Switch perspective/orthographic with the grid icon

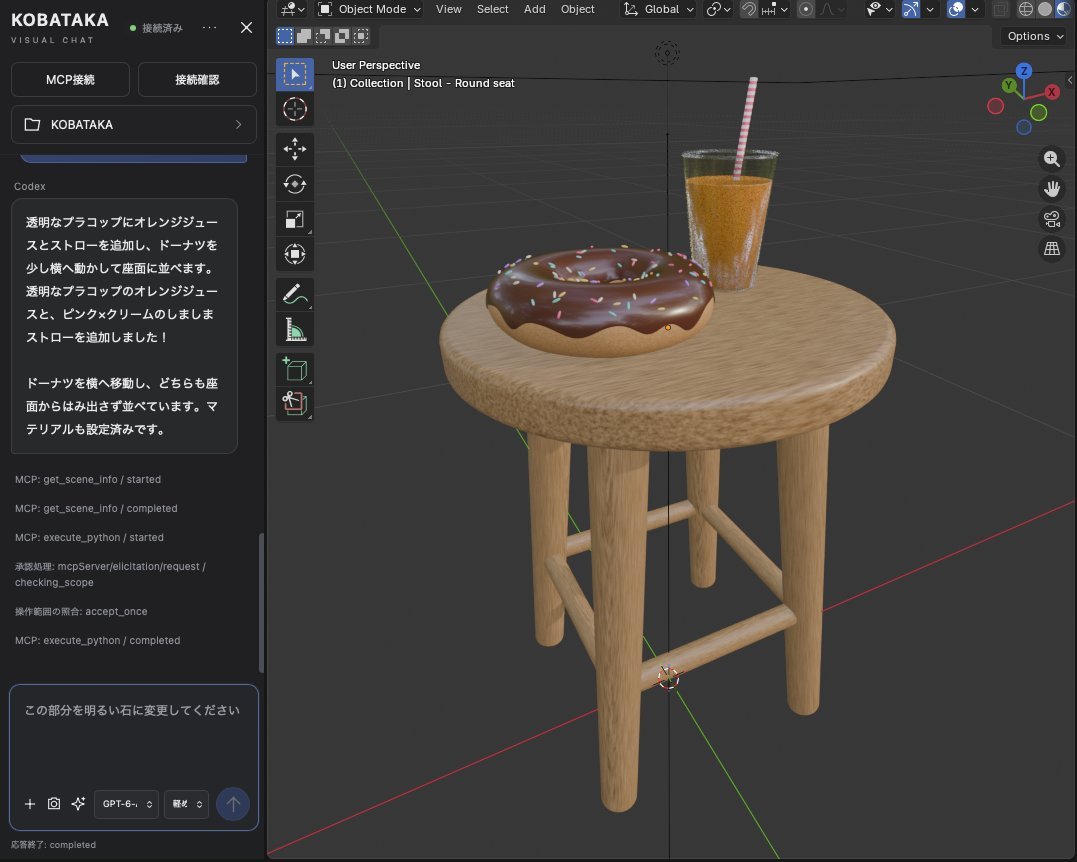pos(1052,249)
